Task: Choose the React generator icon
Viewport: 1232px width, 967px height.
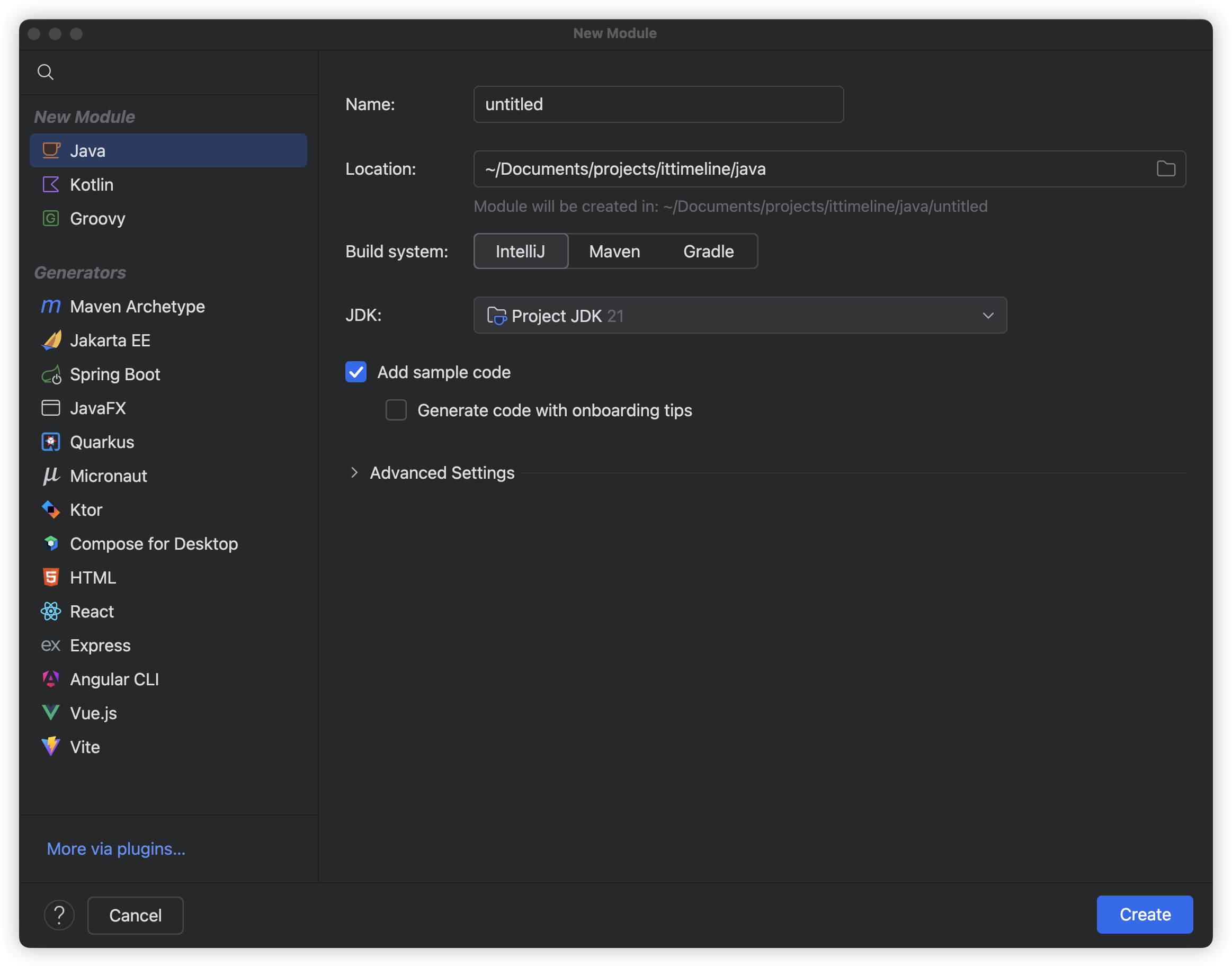Action: point(51,612)
